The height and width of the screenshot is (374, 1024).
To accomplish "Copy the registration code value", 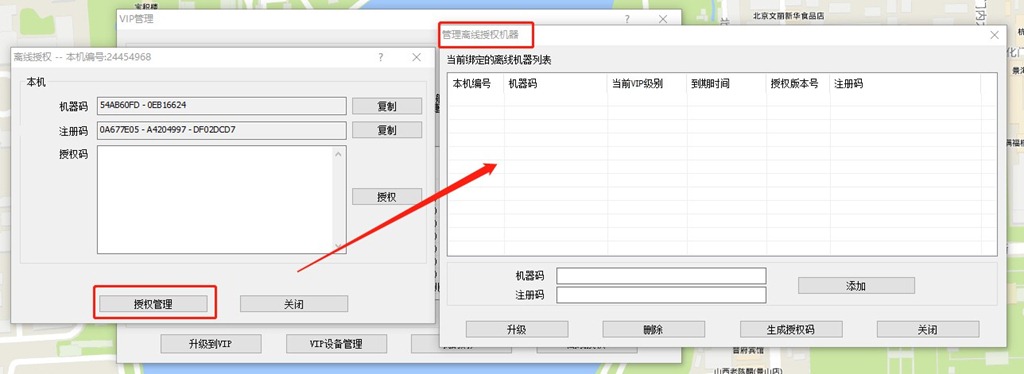I will tap(387, 130).
